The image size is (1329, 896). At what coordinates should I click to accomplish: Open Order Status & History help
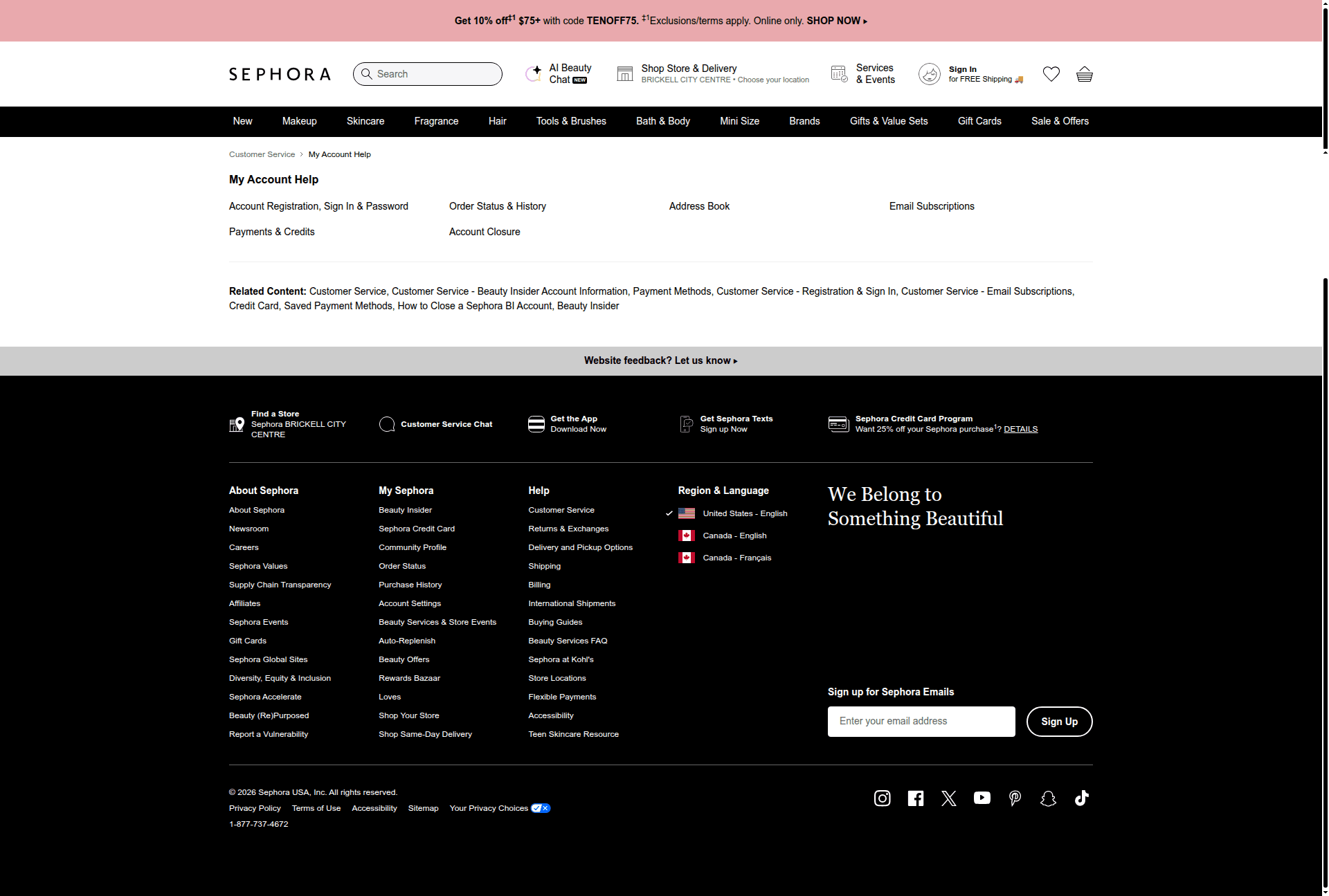tap(498, 206)
